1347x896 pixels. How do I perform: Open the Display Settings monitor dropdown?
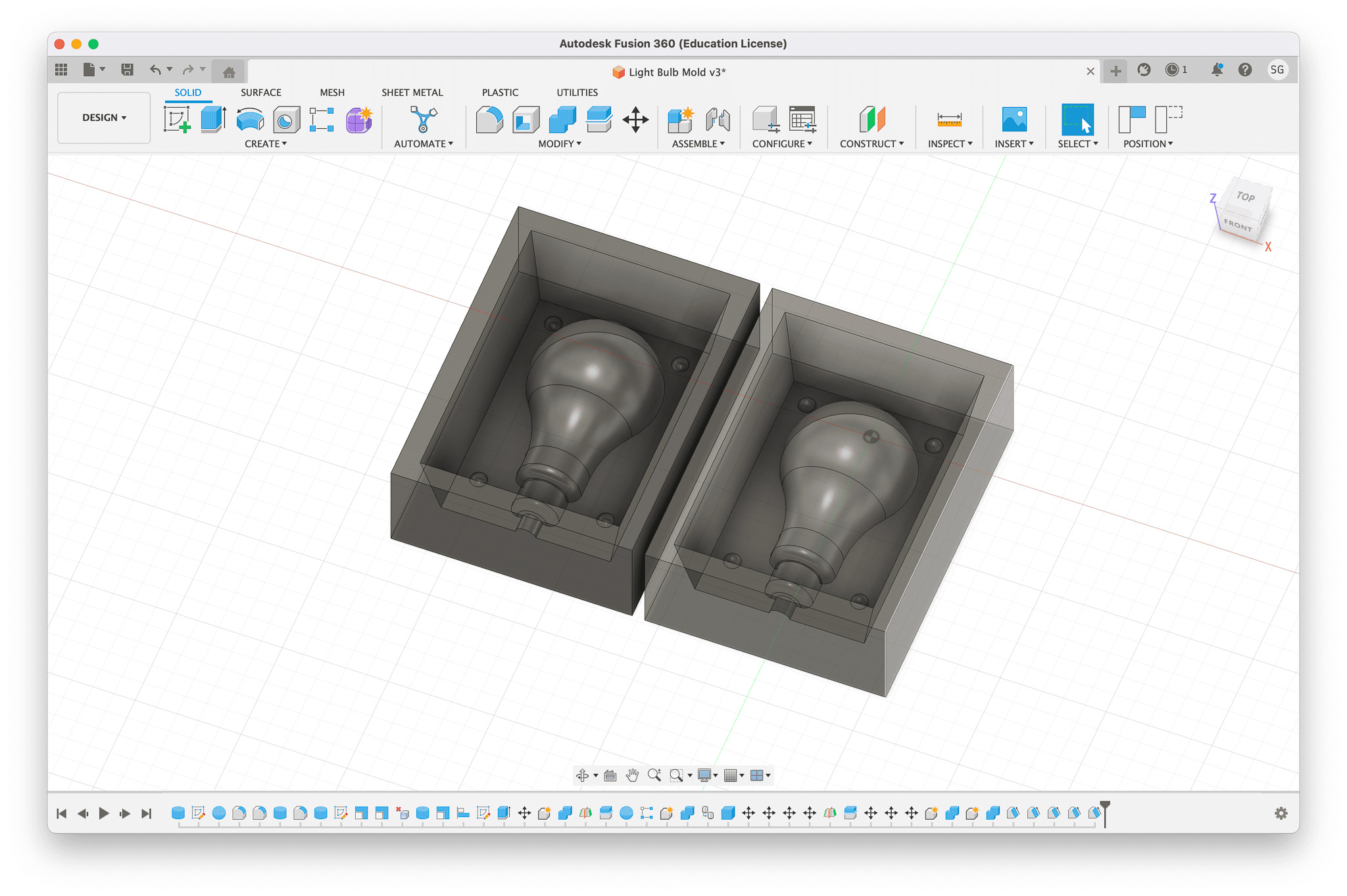click(x=708, y=776)
